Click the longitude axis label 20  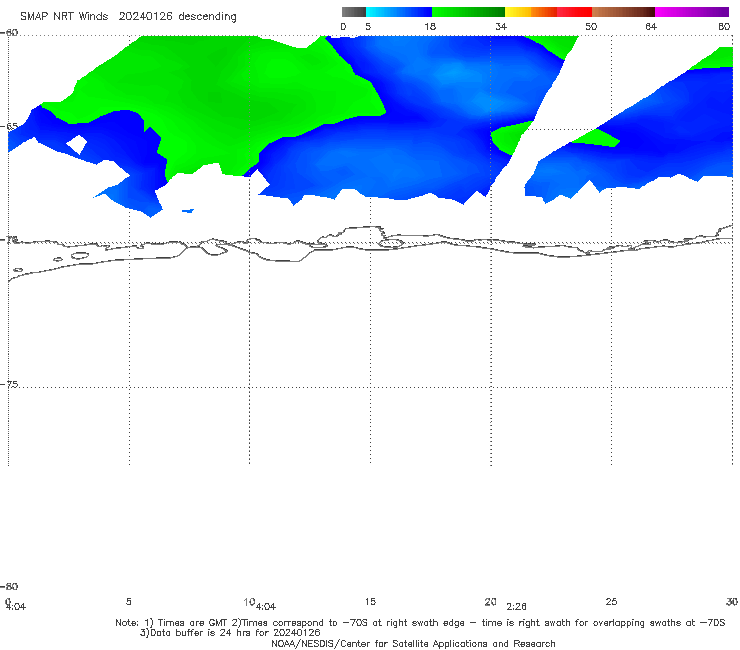click(x=490, y=602)
